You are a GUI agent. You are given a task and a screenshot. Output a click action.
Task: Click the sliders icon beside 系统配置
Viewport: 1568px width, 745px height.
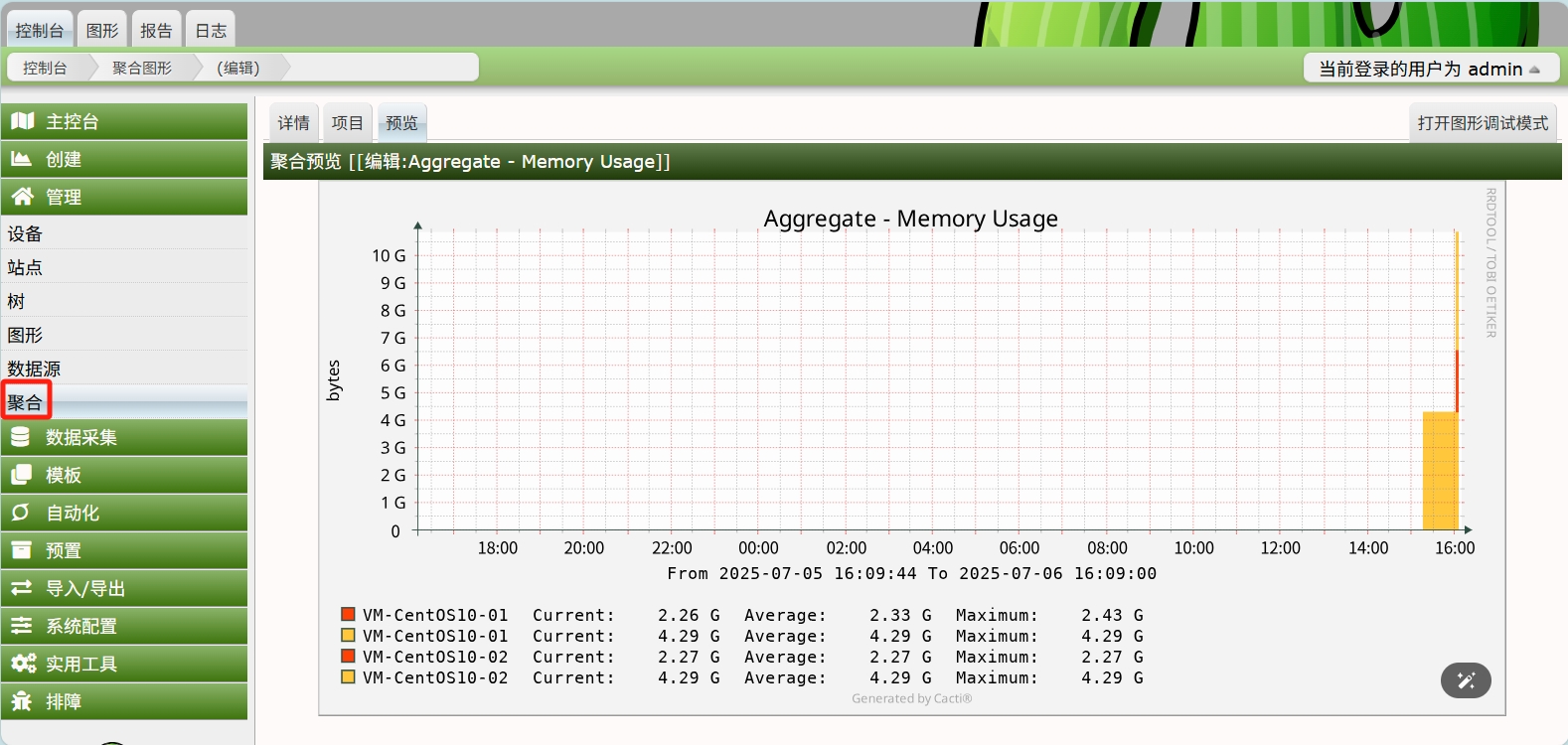(x=22, y=626)
